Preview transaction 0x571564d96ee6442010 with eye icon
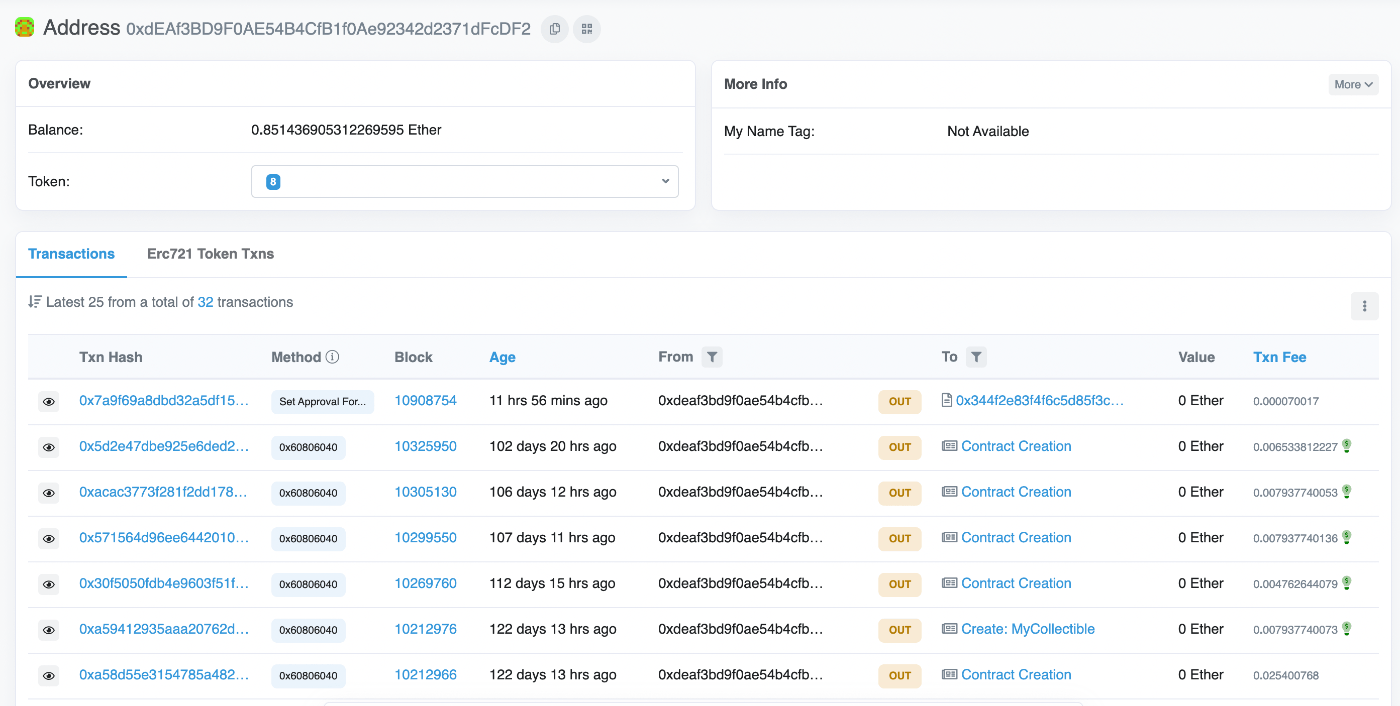1400x706 pixels. pyautogui.click(x=48, y=538)
